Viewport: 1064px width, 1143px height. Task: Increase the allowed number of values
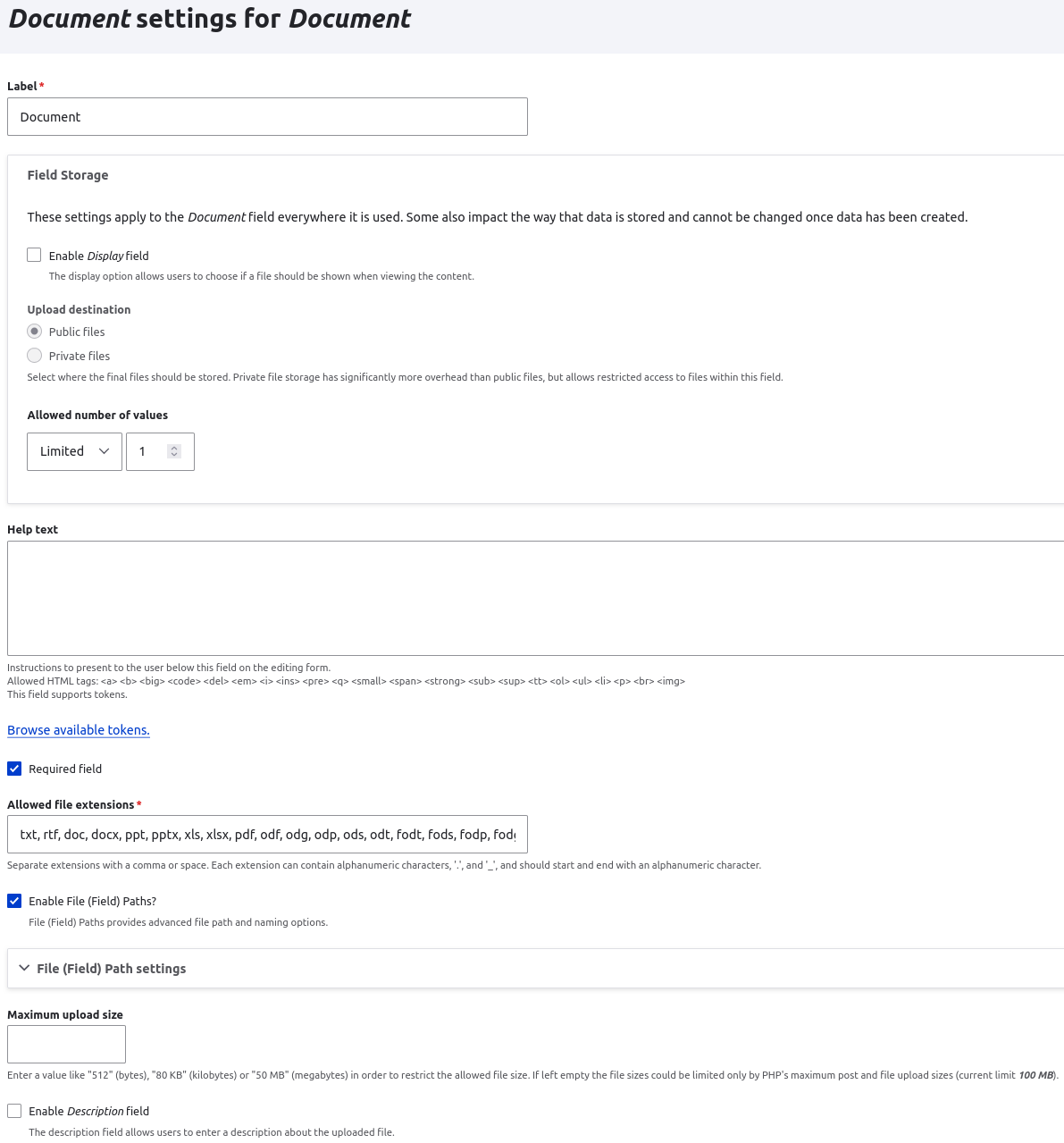(174, 448)
